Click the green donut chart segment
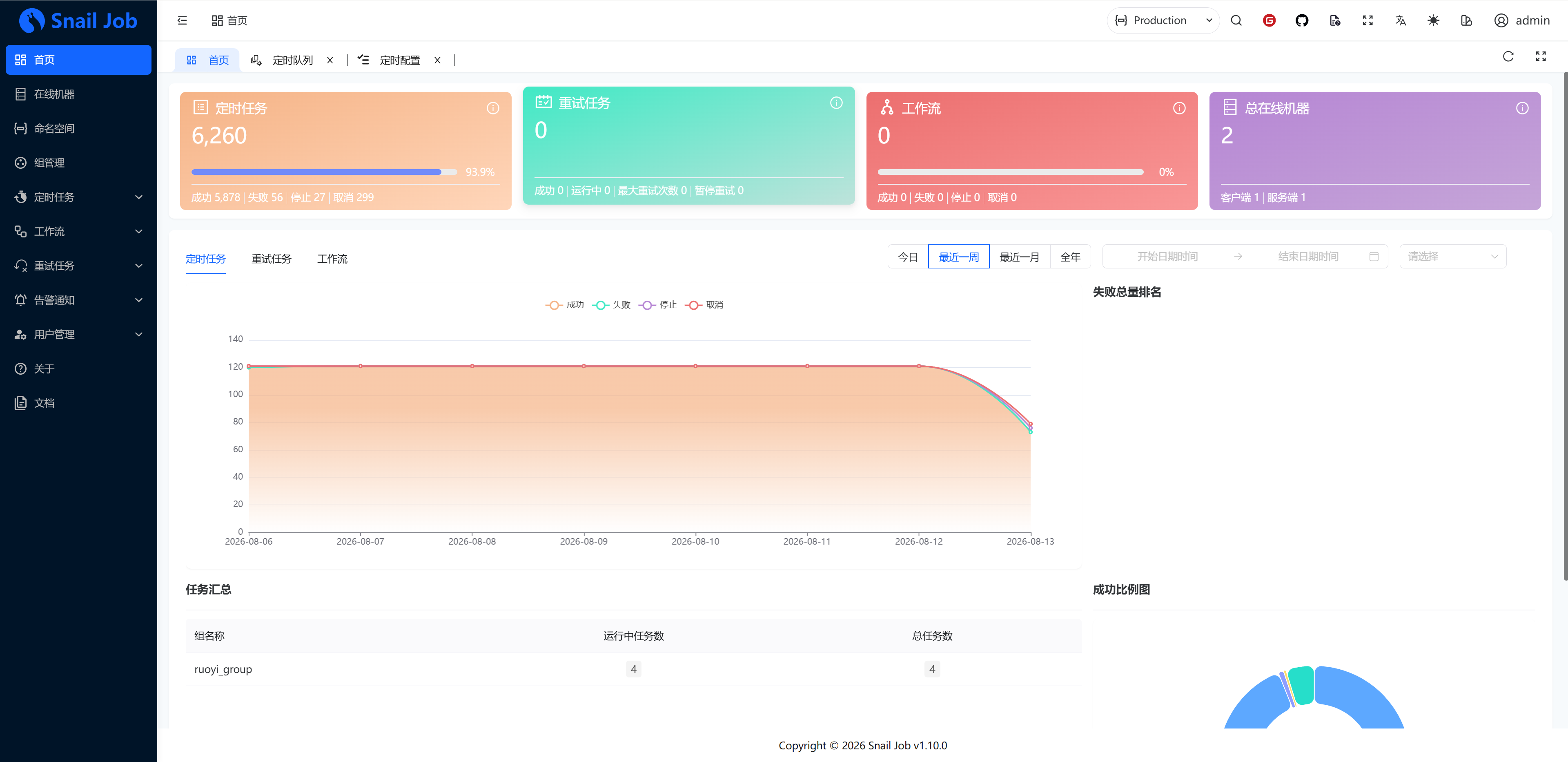Image resolution: width=1568 pixels, height=762 pixels. [x=1301, y=685]
